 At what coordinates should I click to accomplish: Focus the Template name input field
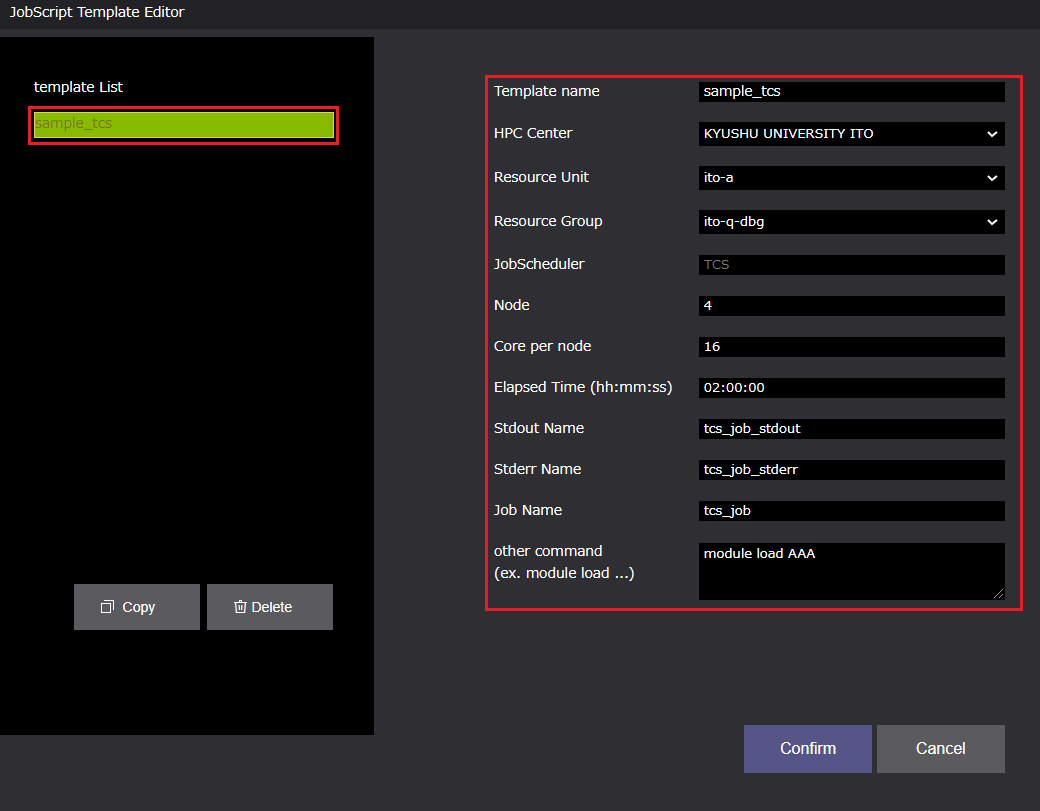click(x=851, y=92)
